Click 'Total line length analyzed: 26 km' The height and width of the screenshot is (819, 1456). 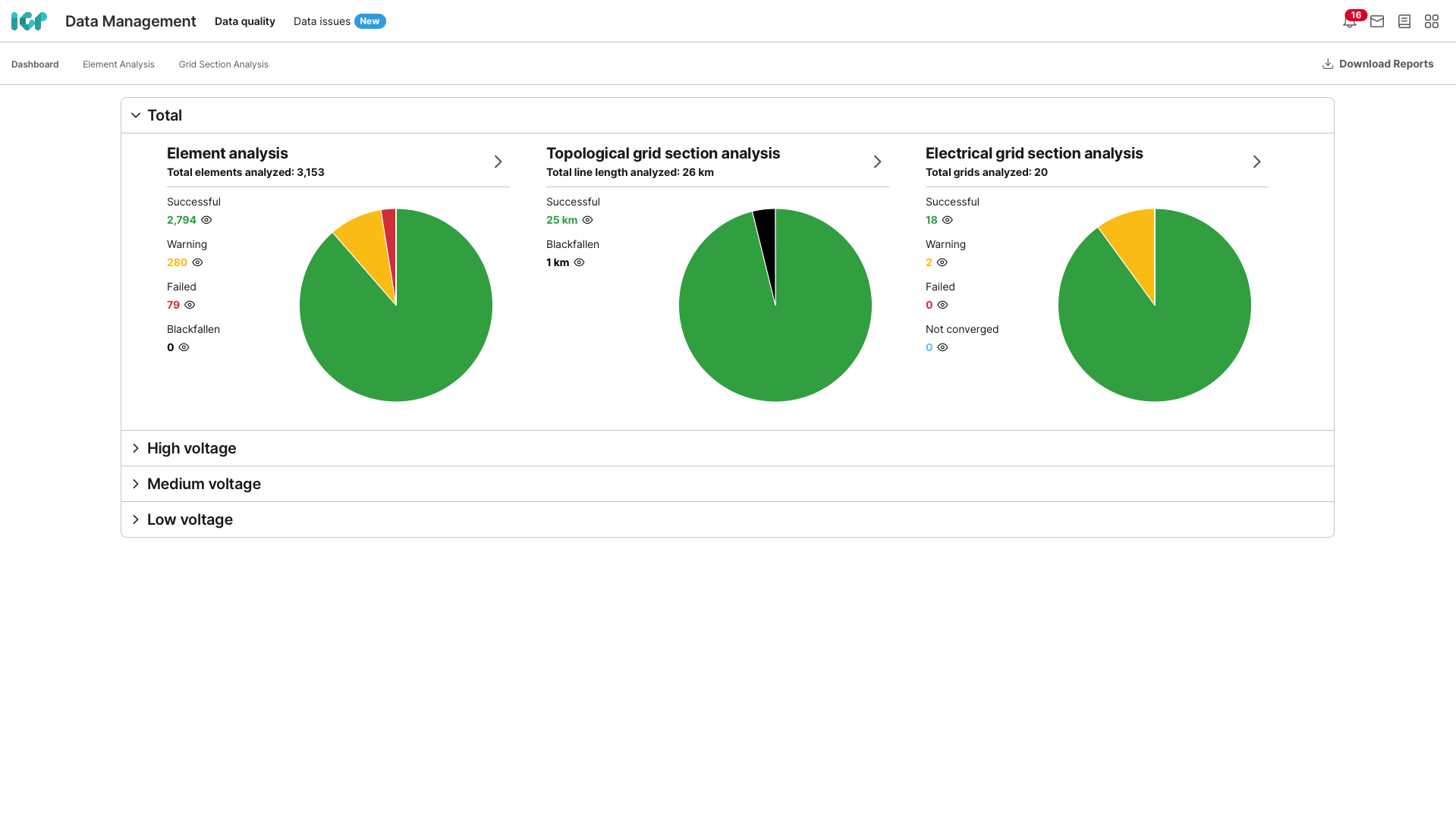630,172
